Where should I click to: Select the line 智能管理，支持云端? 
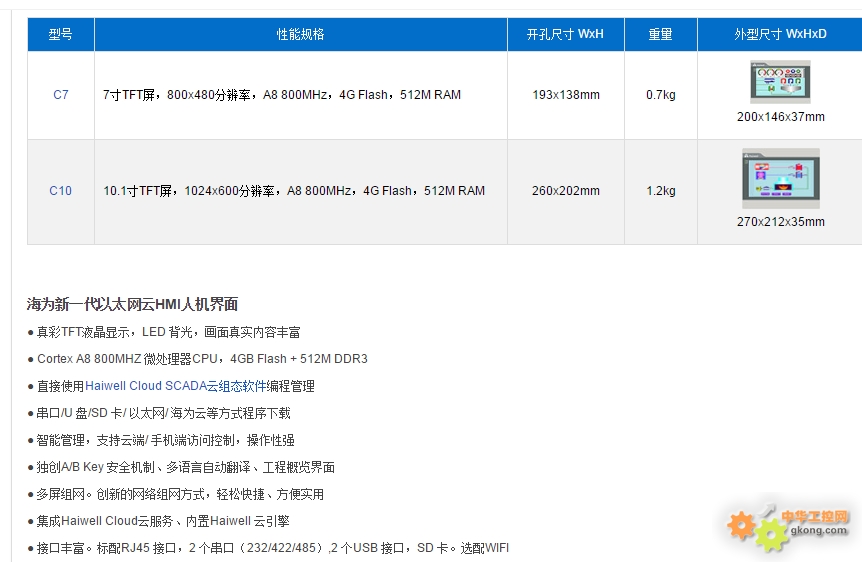click(161, 440)
